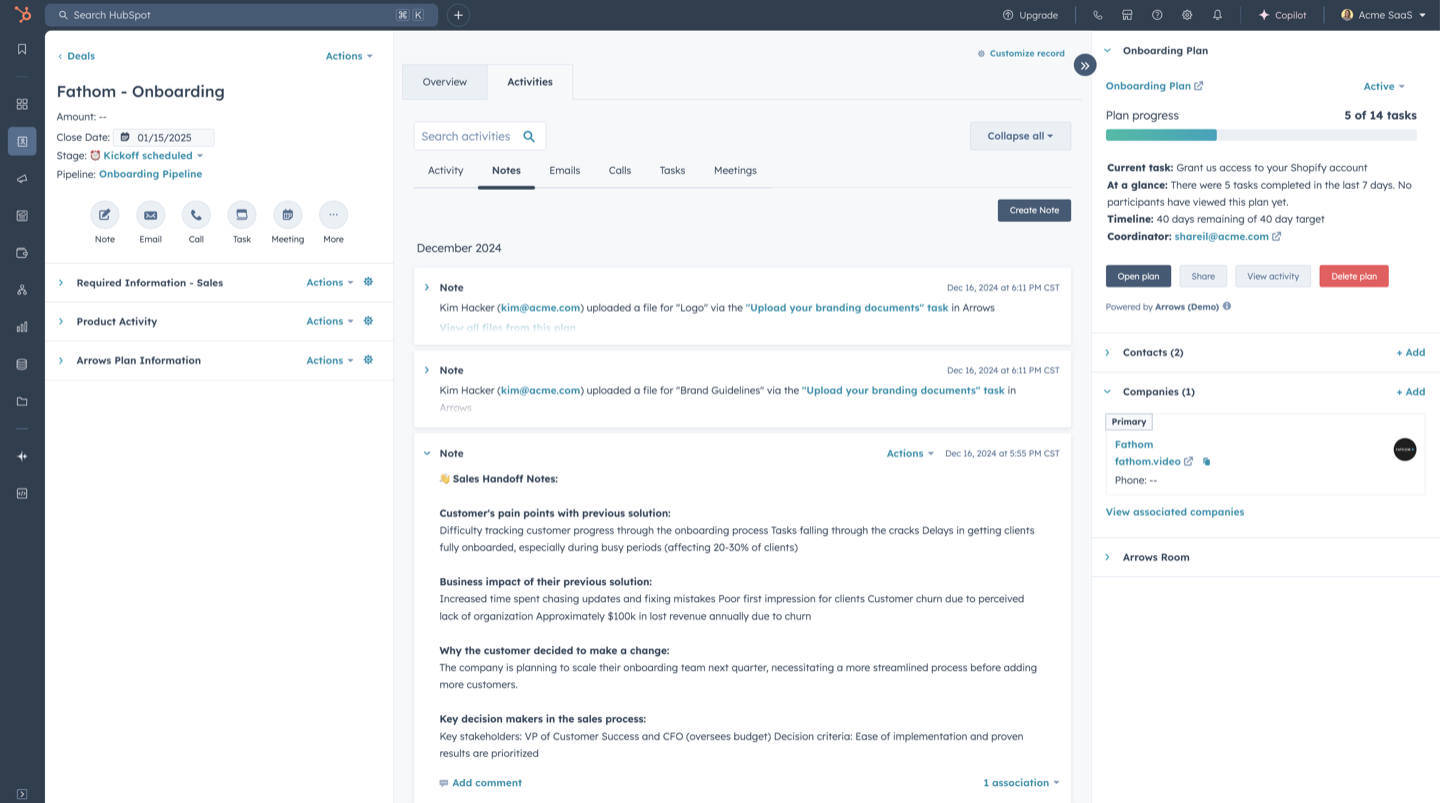Open Commerce wallet icon in sidebar
1440x803 pixels.
click(22, 253)
